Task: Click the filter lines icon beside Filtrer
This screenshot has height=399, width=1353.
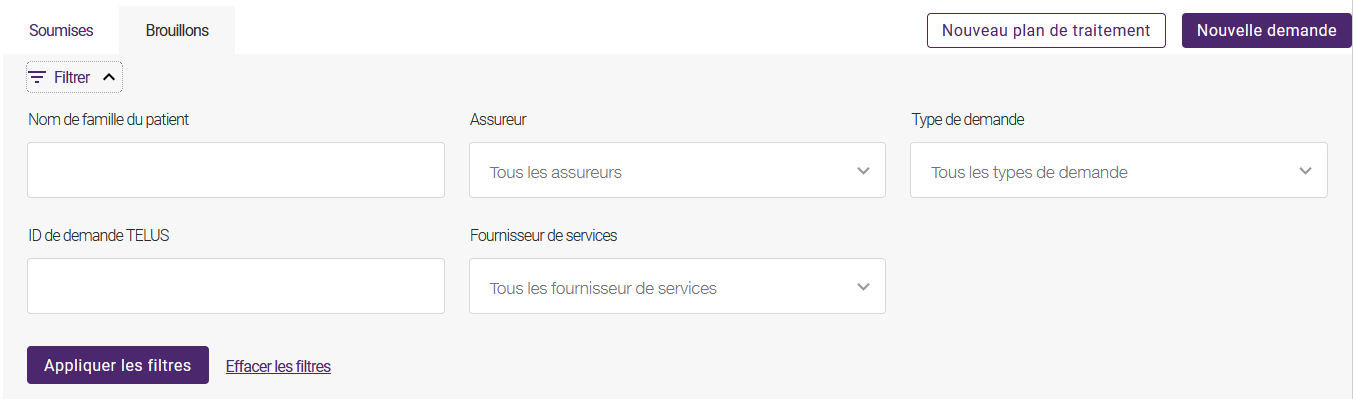Action: click(37, 77)
